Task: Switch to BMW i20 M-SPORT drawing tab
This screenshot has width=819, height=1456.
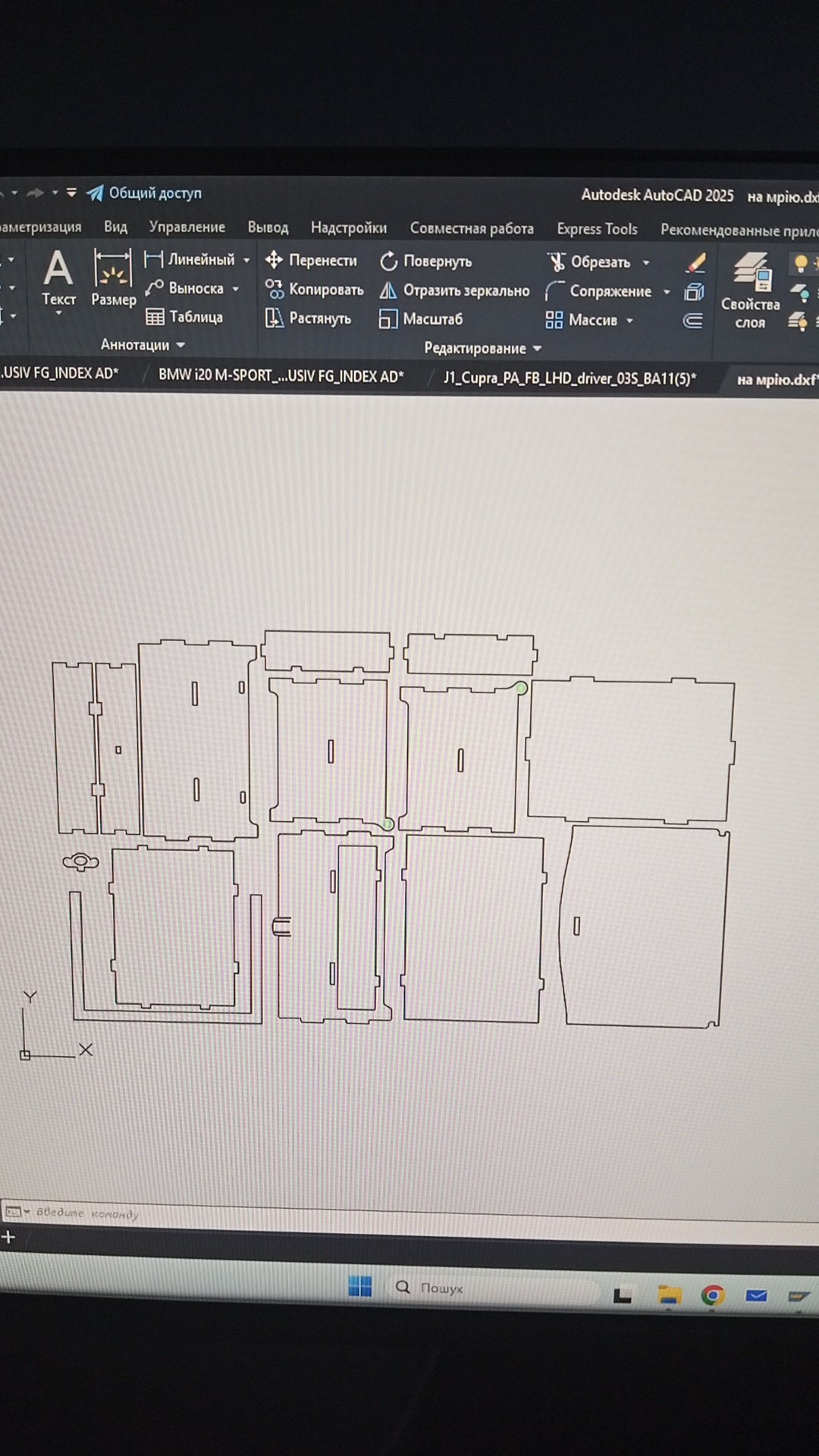Action: (281, 376)
